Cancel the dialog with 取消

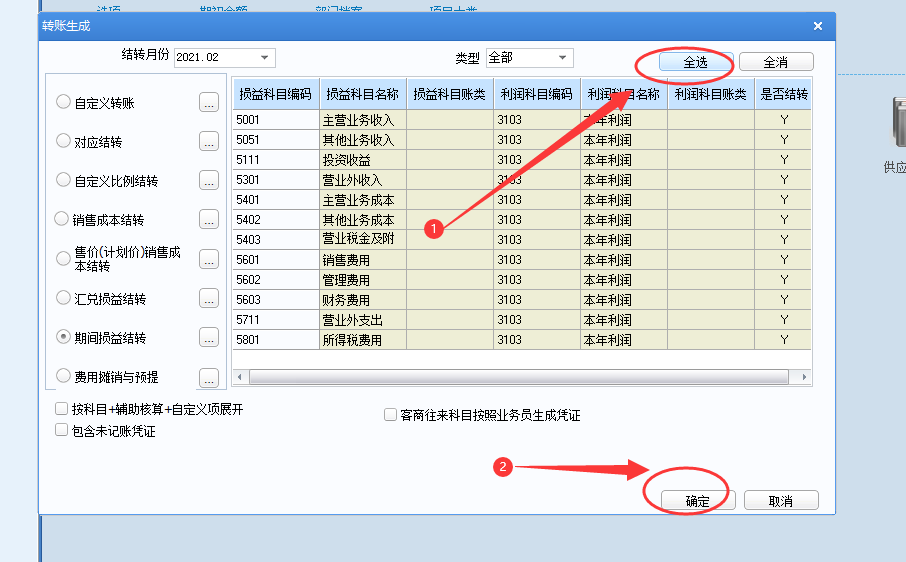[x=781, y=500]
